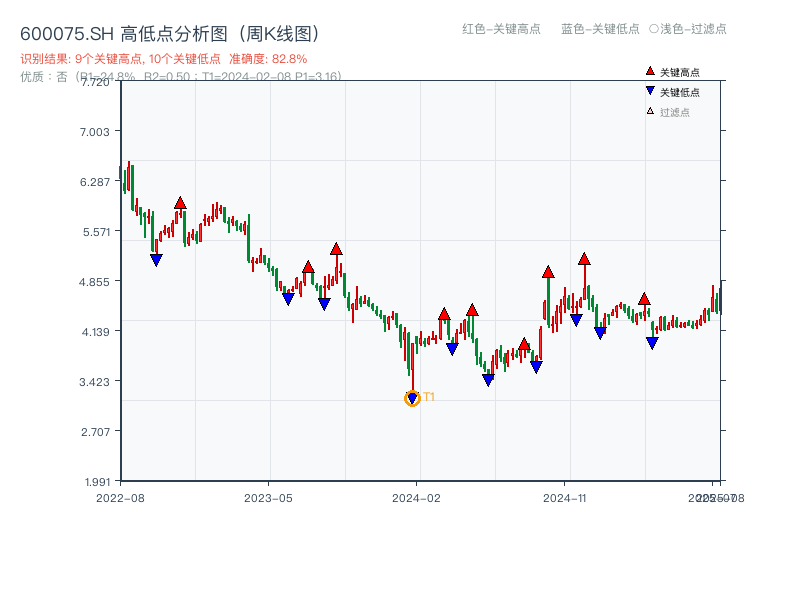The width and height of the screenshot is (800, 600).
Task: Toggle the 浅色-过滤点 circle in header
Action: (653, 29)
